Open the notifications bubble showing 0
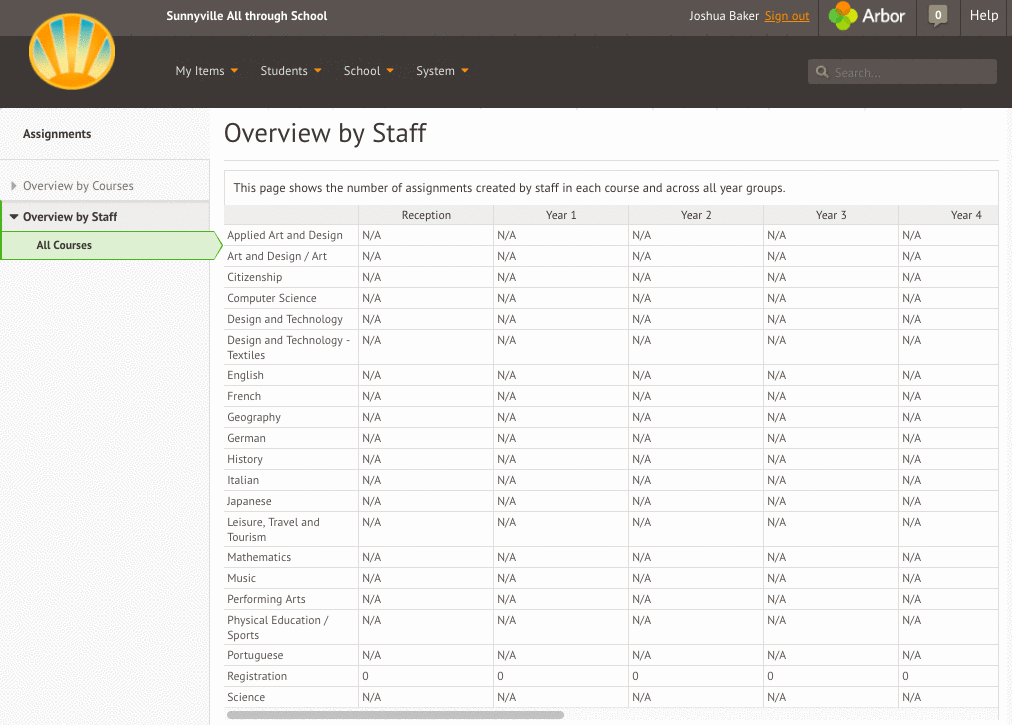The height and width of the screenshot is (725, 1012). click(938, 15)
